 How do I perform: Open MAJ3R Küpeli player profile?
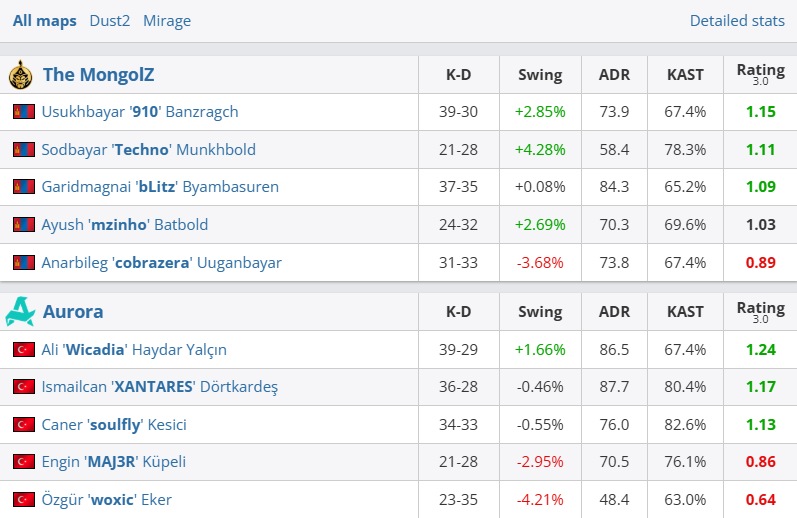point(114,462)
